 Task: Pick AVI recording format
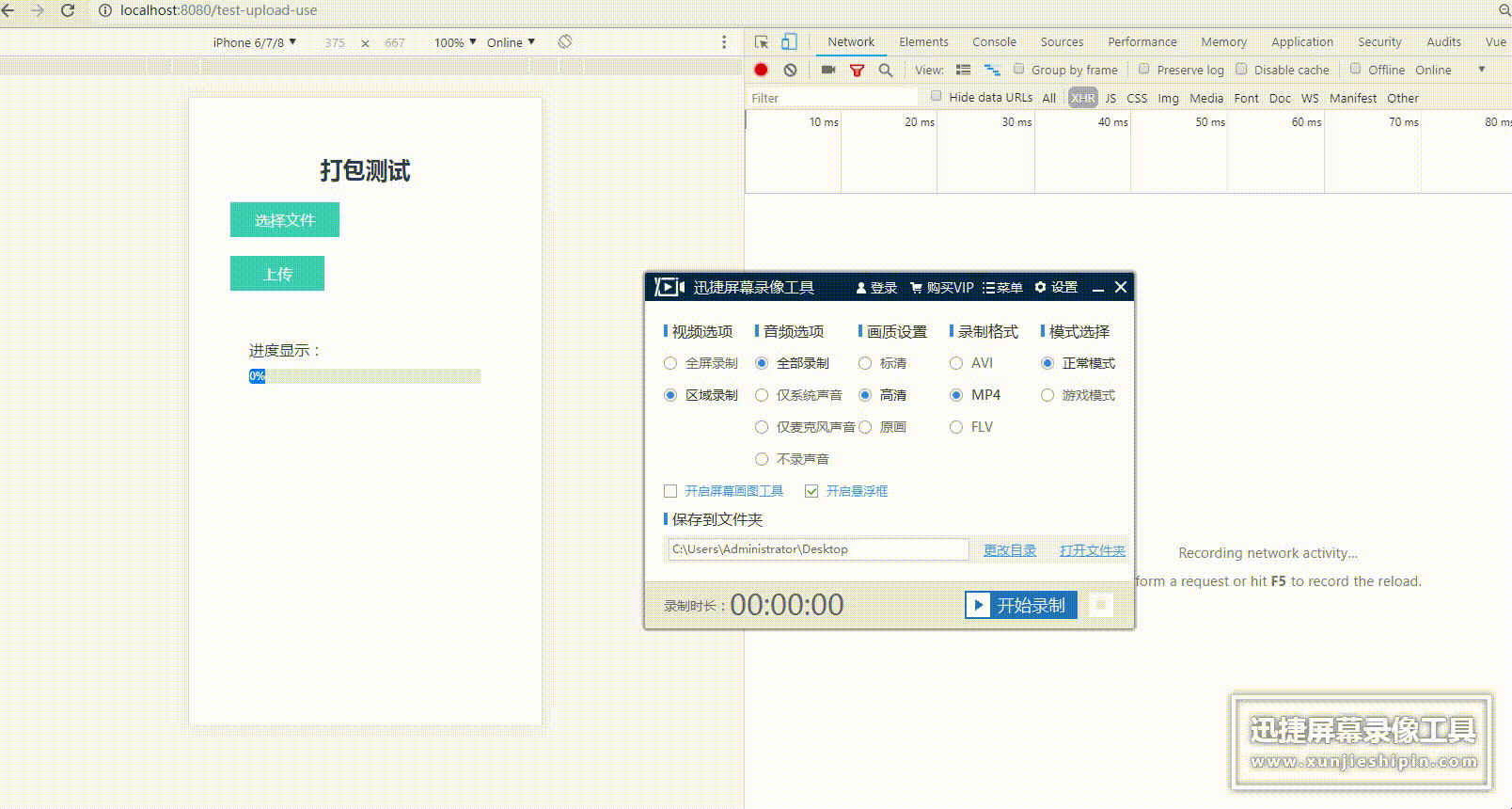971,363
